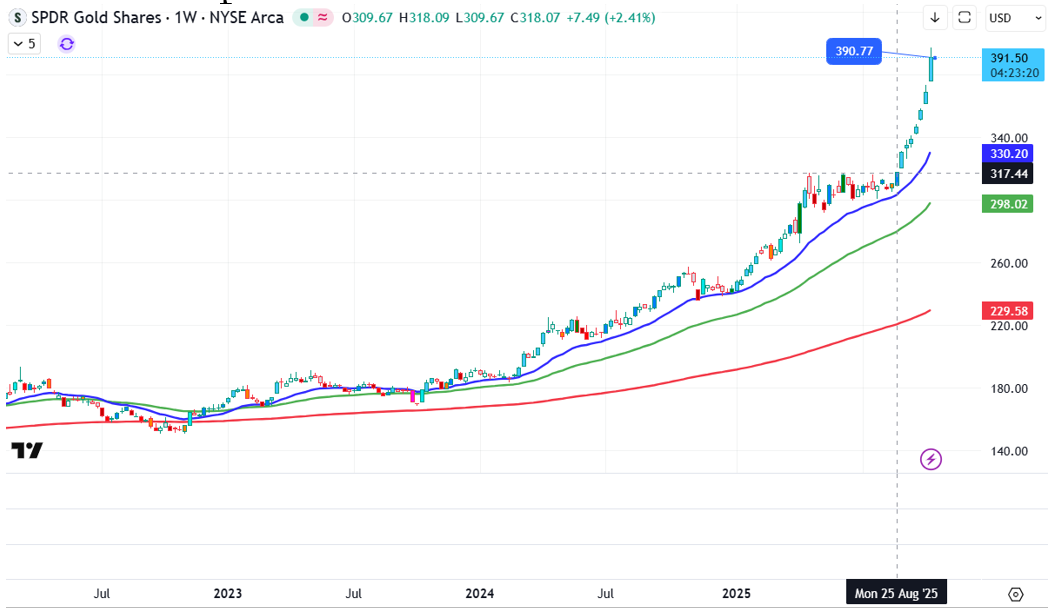This screenshot has height=608, width=1048.
Task: Click the purple circular refresh icon
Action: point(66,43)
